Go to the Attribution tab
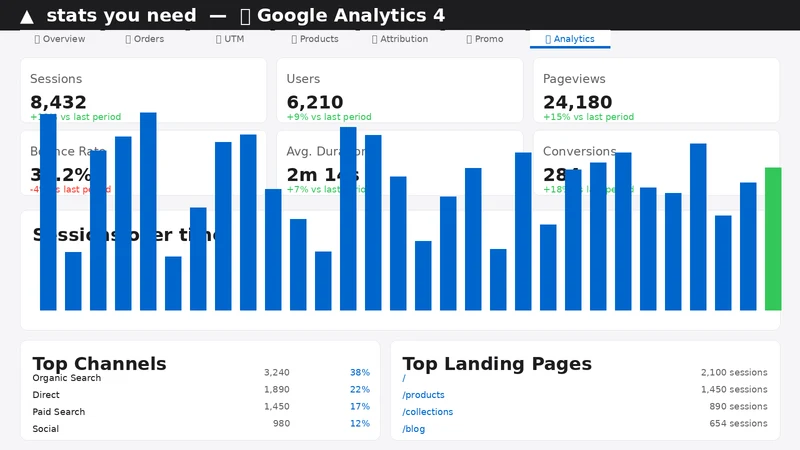 point(400,39)
